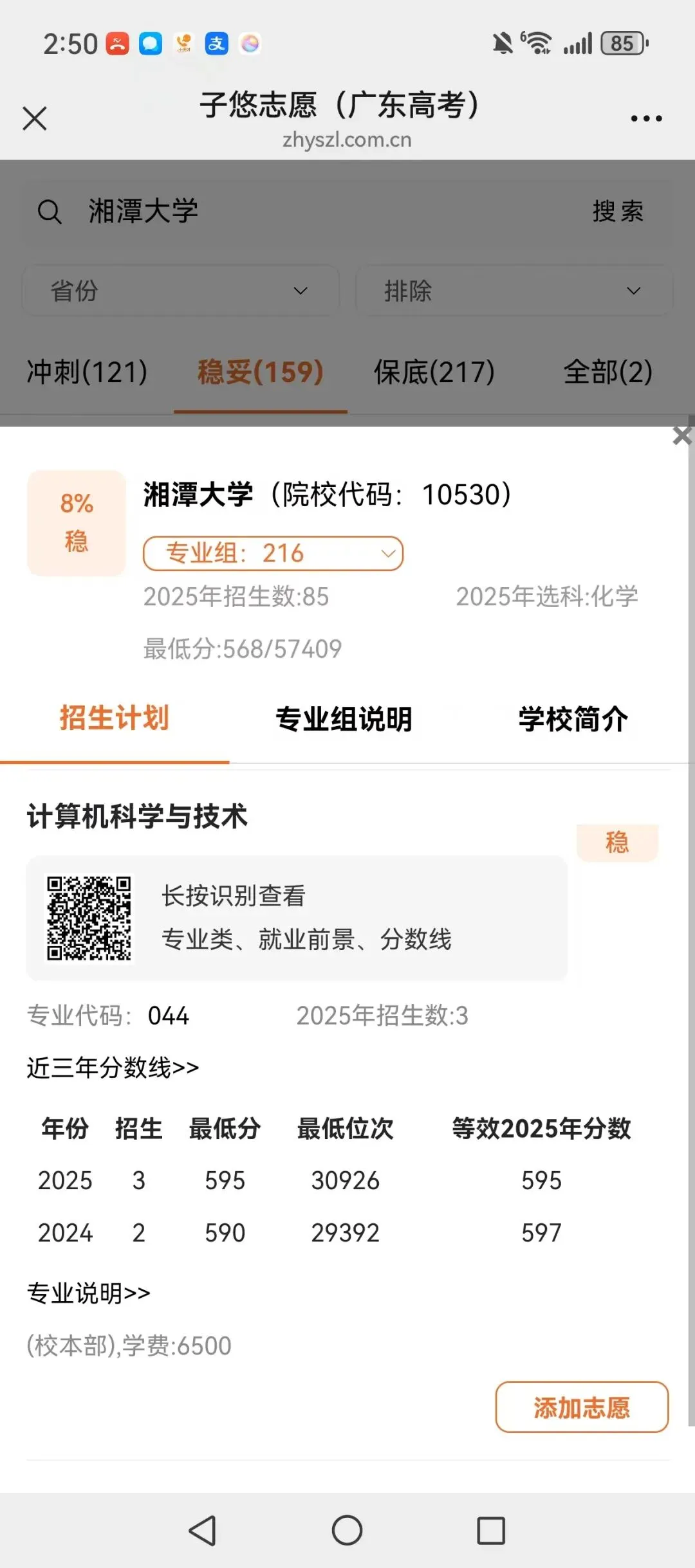
Task: Tap the QR code image
Action: point(89,918)
